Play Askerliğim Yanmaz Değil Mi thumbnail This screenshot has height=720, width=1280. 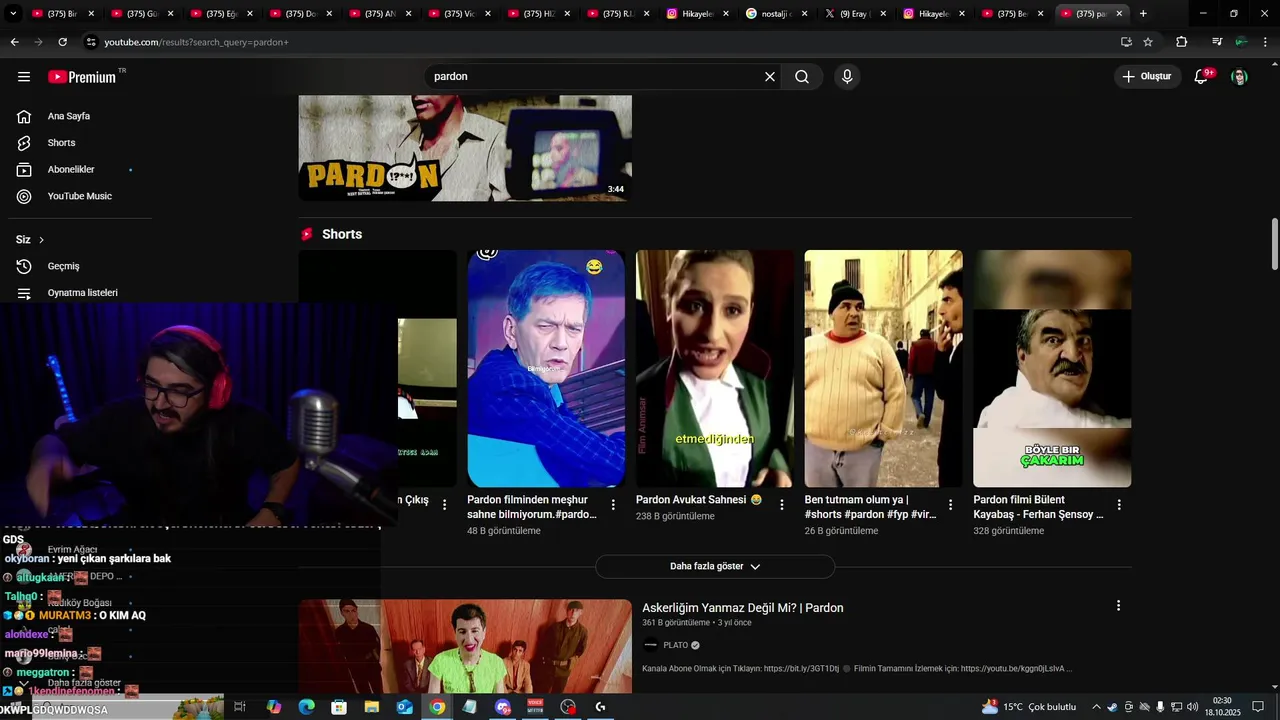(x=465, y=646)
